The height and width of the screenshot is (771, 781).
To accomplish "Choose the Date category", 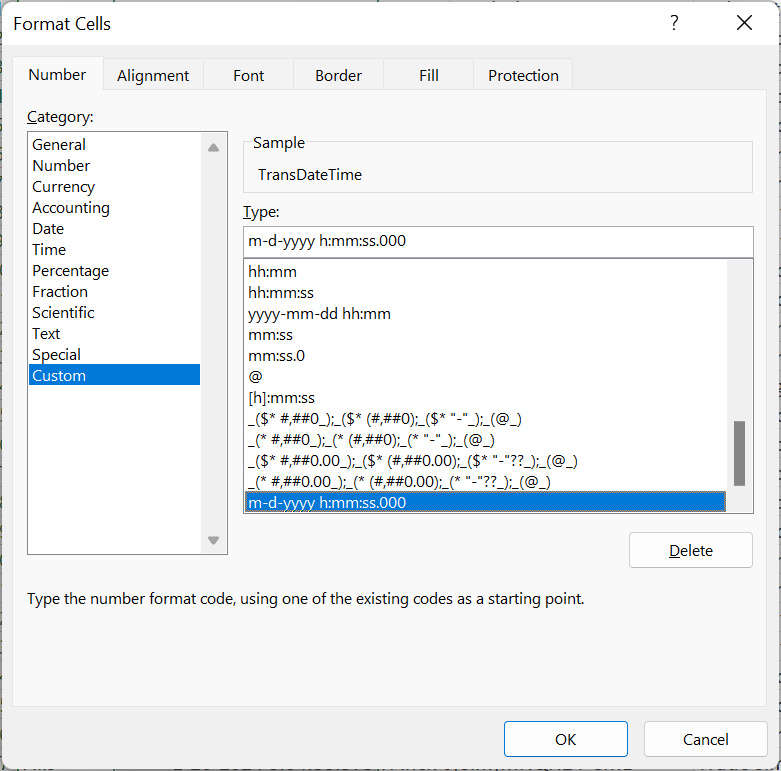I will point(48,229).
